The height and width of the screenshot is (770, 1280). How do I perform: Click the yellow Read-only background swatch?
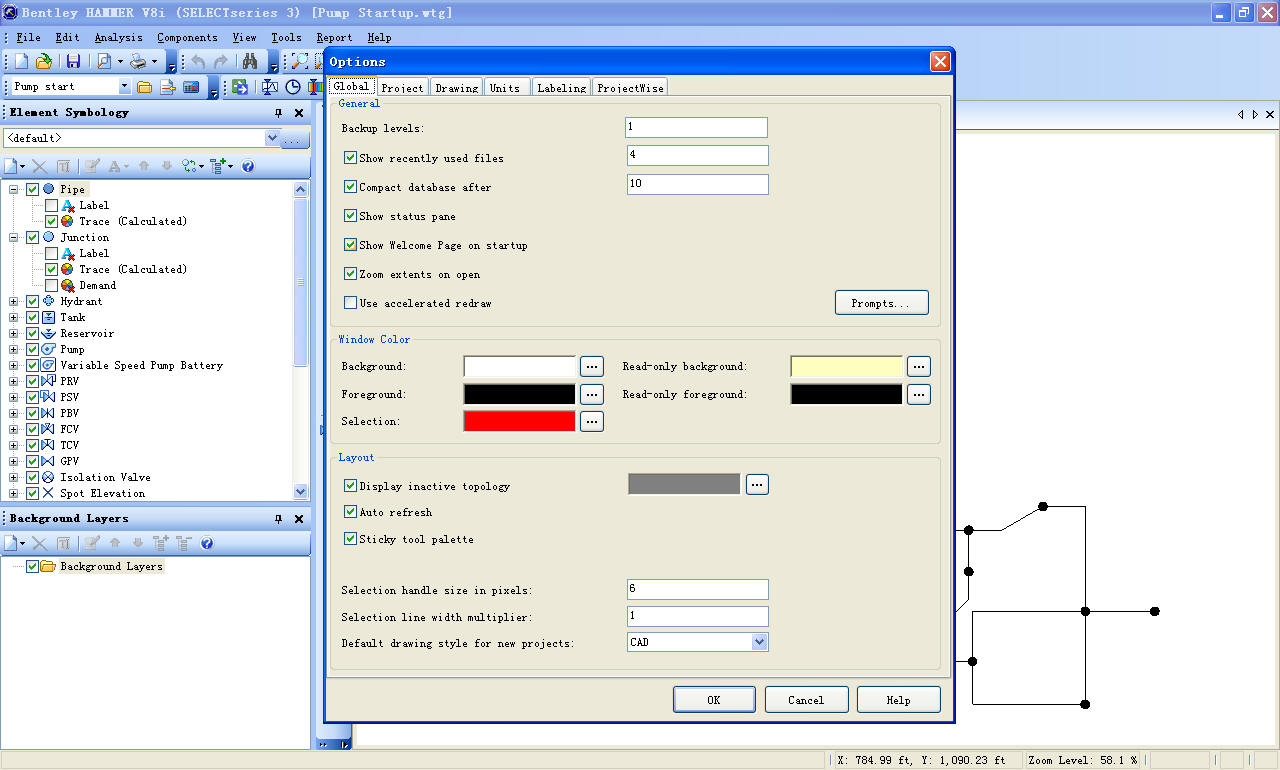point(847,367)
